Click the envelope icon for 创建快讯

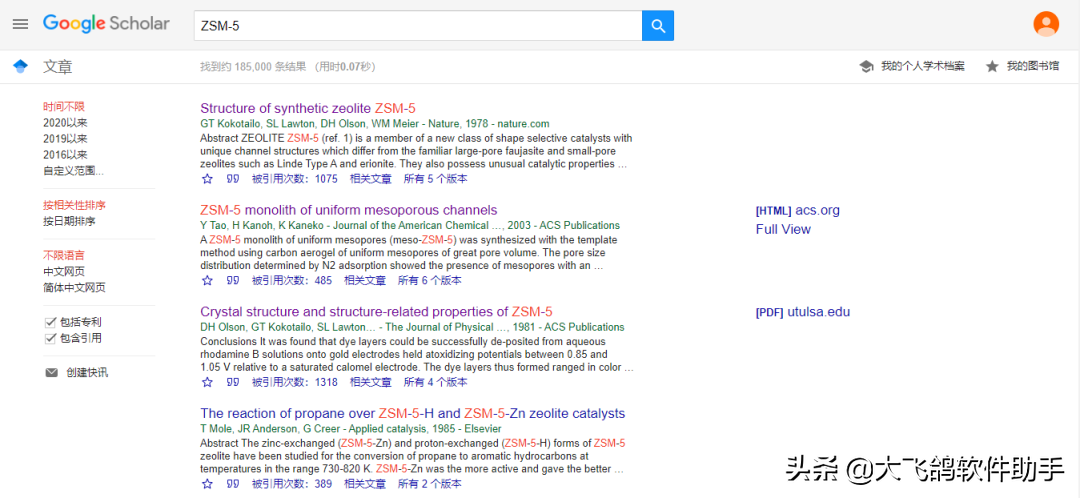click(x=52, y=373)
